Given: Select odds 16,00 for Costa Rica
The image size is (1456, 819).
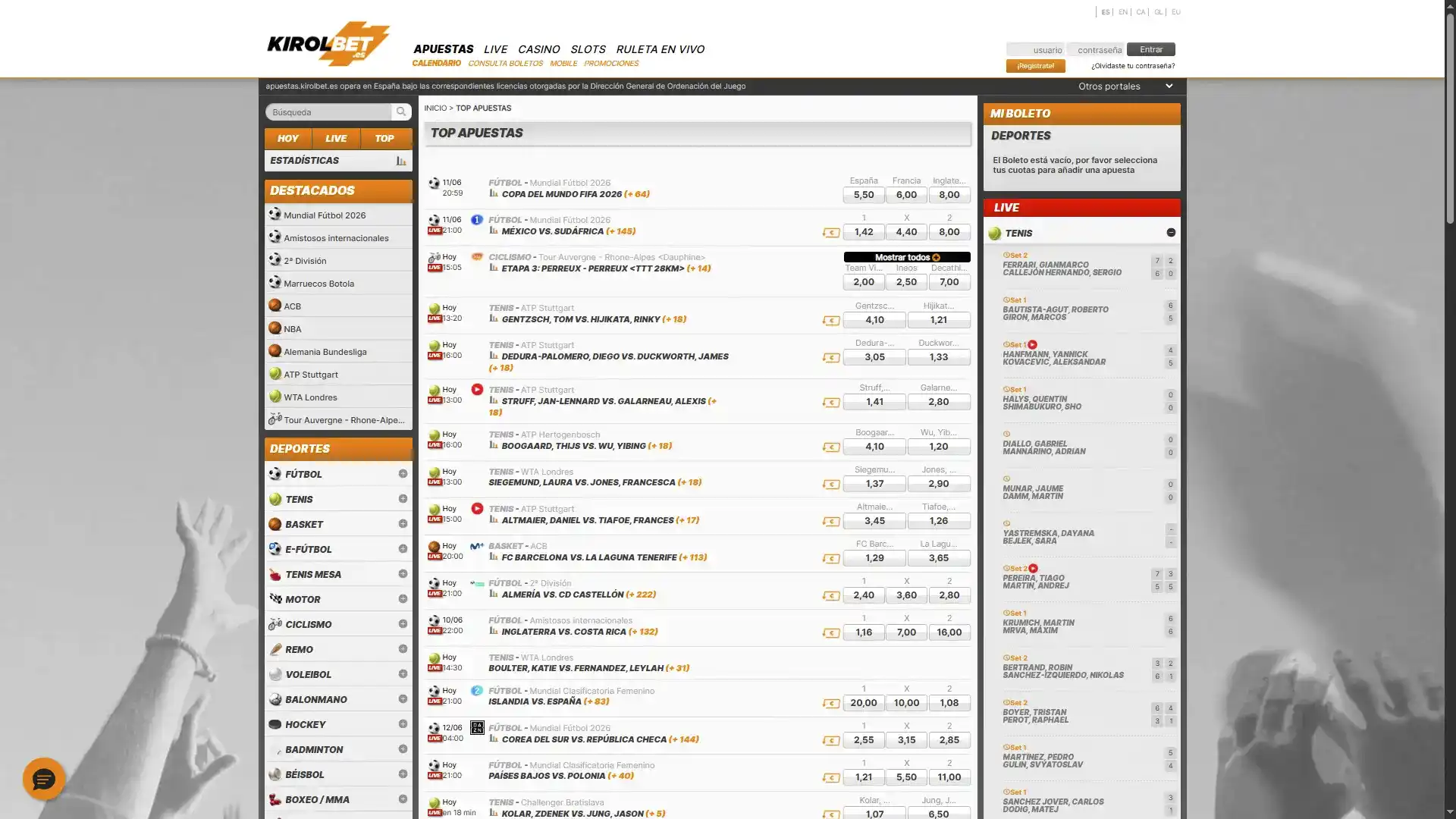Looking at the screenshot, I should click(949, 632).
